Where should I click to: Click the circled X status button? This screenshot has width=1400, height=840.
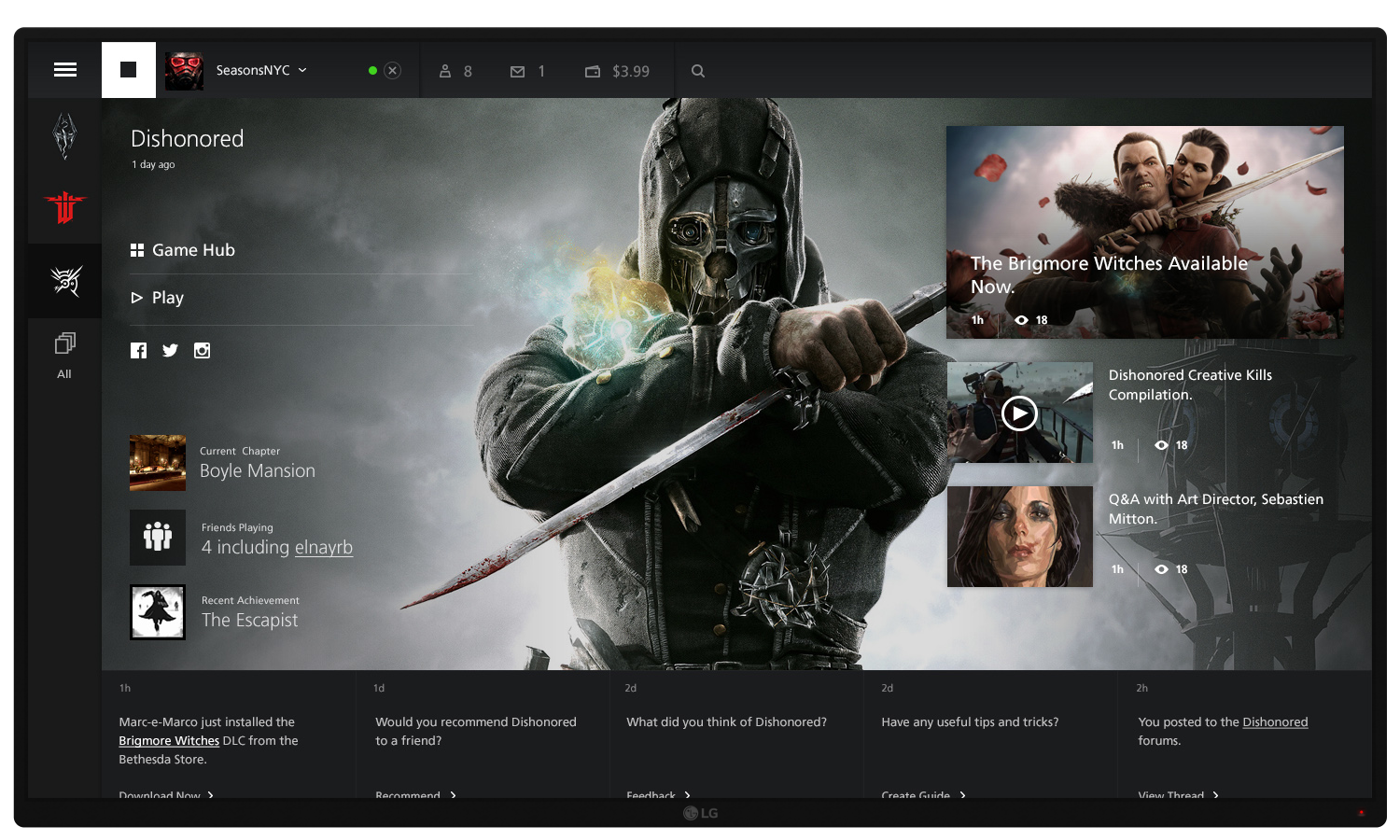click(x=393, y=70)
